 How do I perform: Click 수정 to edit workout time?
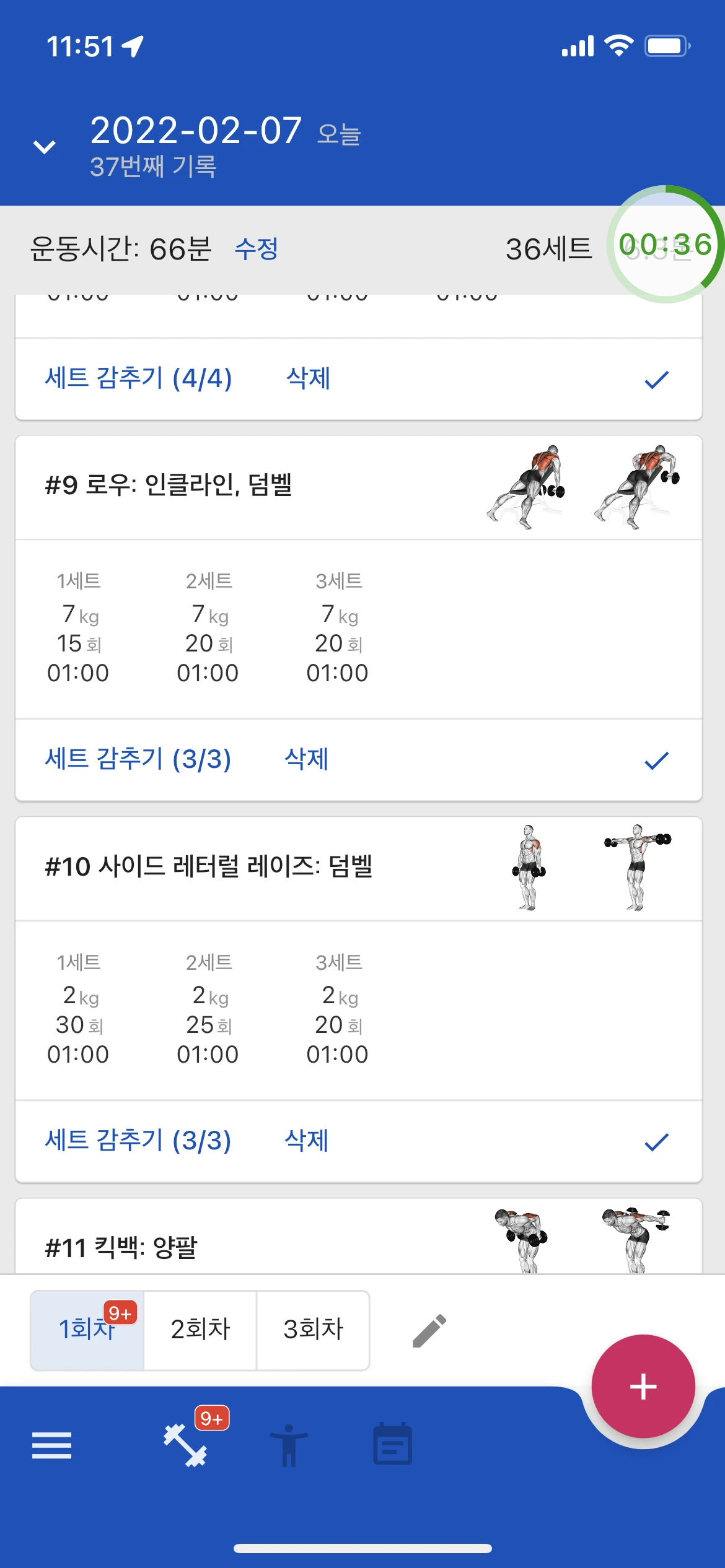coord(256,249)
